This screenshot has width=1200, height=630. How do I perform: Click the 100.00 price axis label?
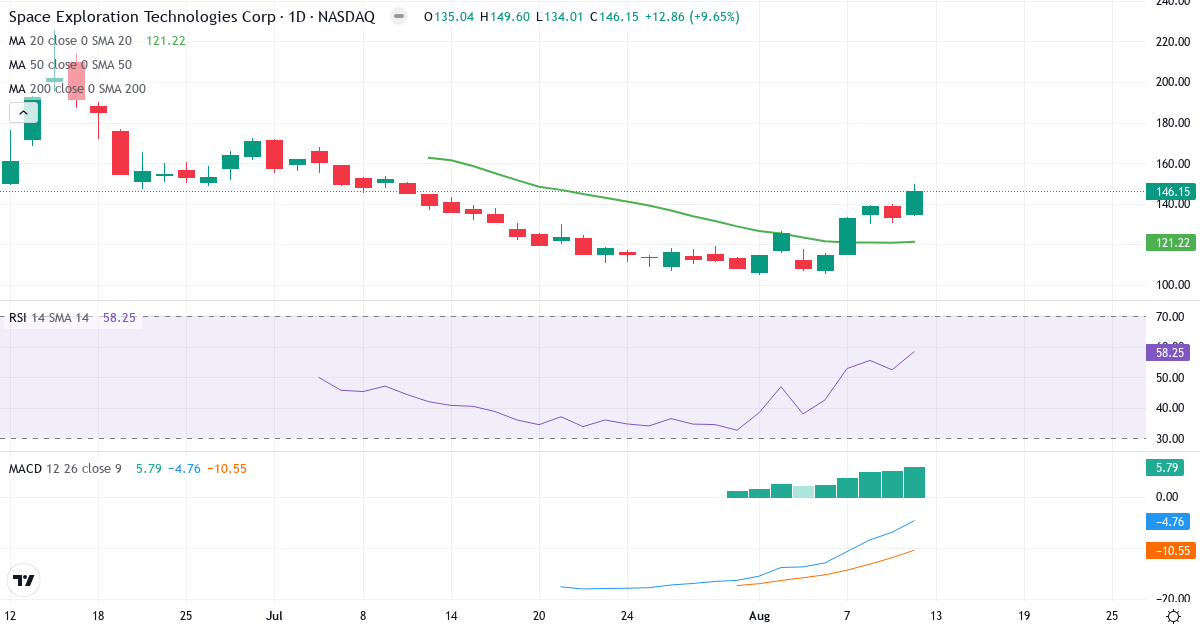pos(1172,285)
